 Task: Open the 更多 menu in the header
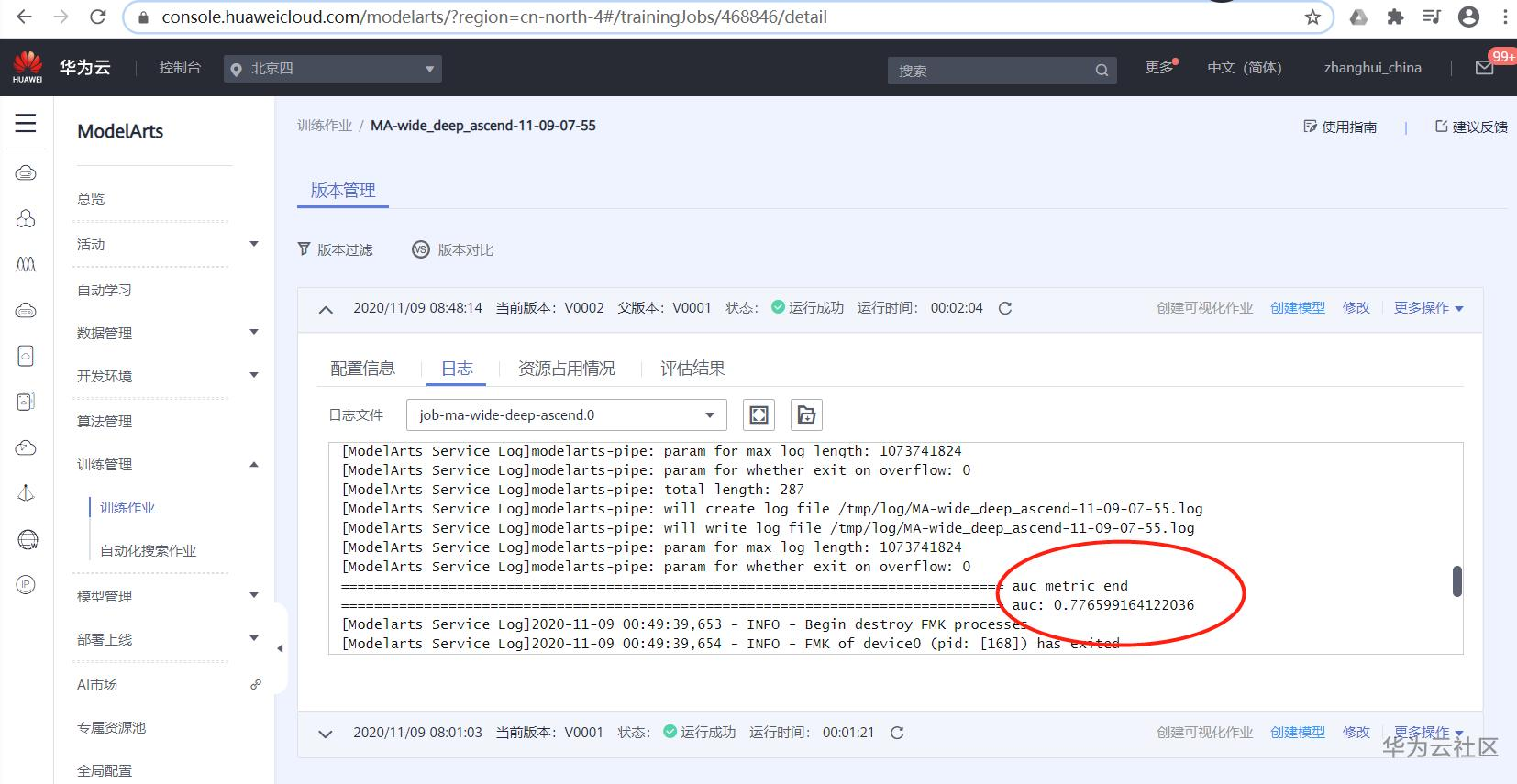[x=1159, y=68]
